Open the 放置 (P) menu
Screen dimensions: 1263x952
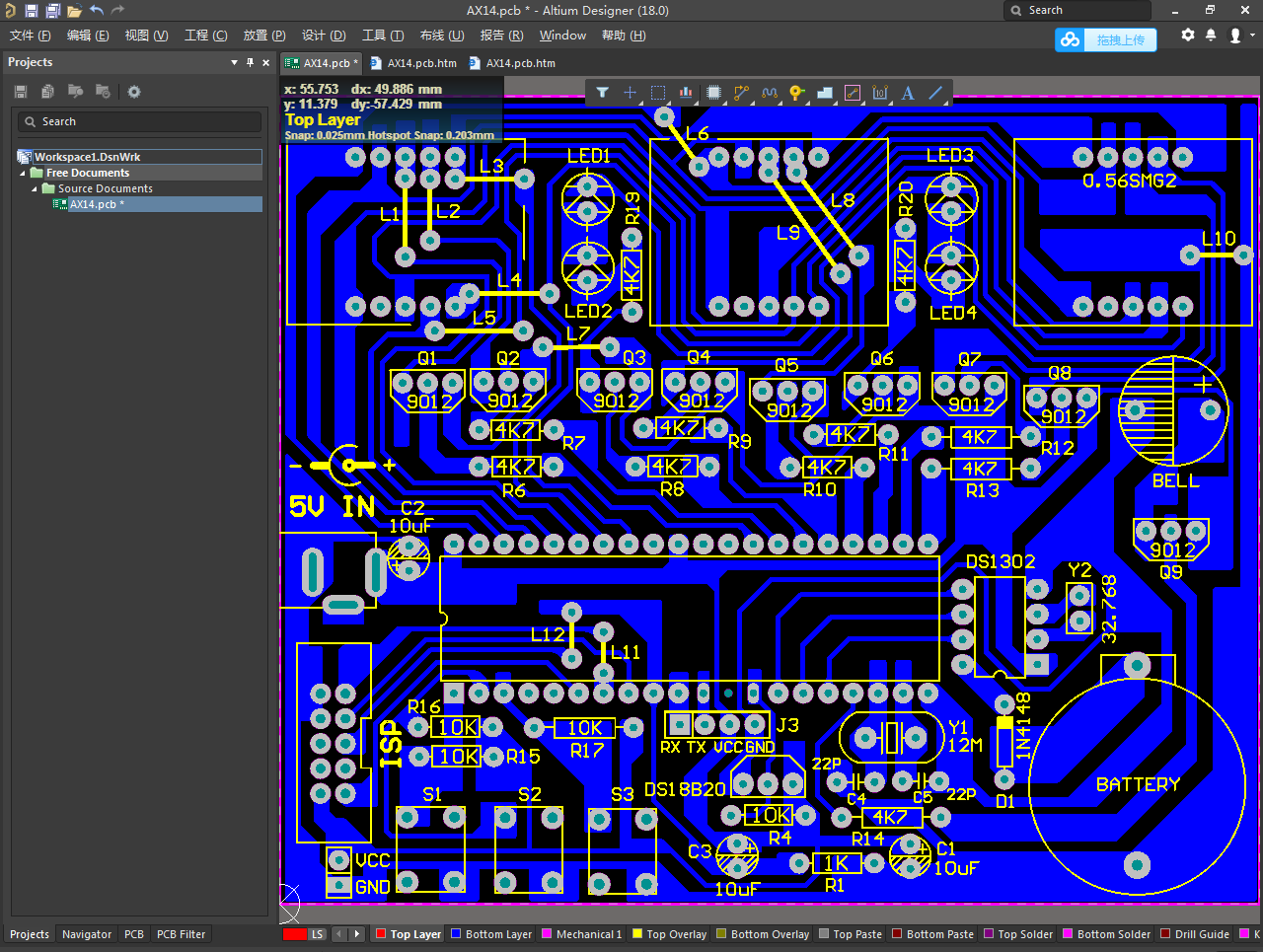(x=264, y=36)
